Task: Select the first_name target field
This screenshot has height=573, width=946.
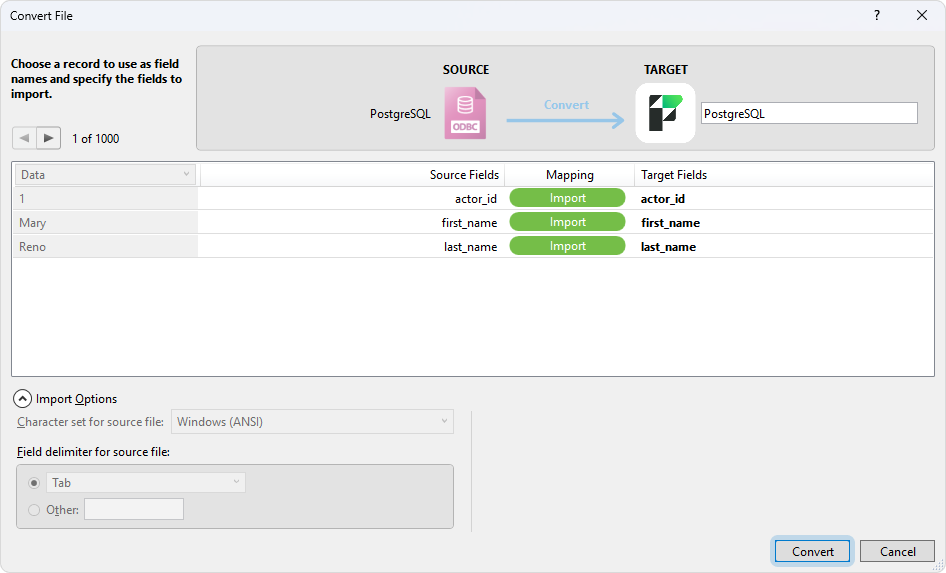Action: tap(670, 223)
